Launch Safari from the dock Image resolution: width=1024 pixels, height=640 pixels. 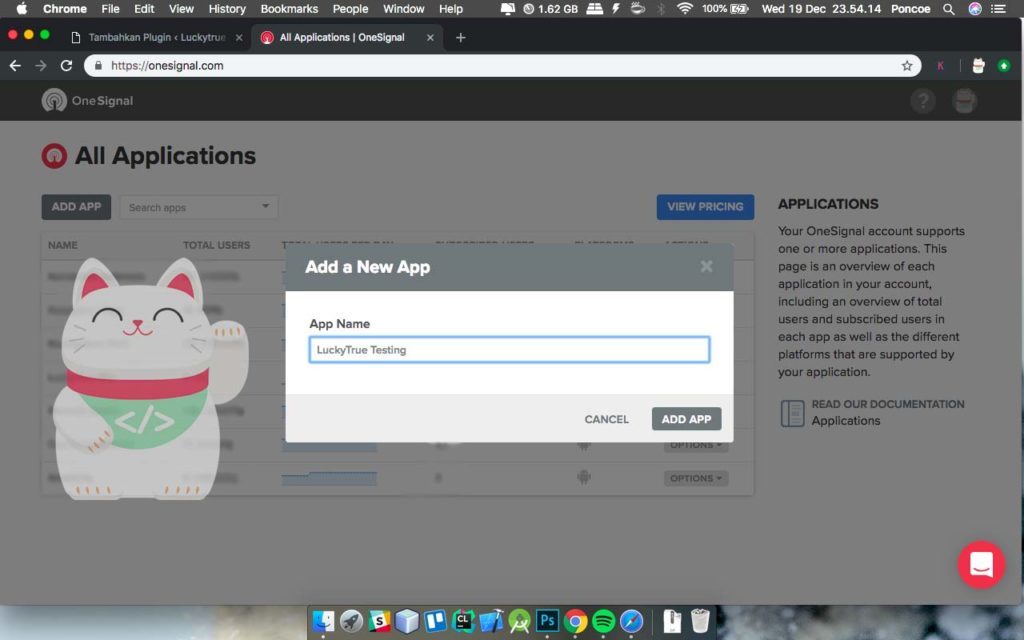pyautogui.click(x=632, y=621)
